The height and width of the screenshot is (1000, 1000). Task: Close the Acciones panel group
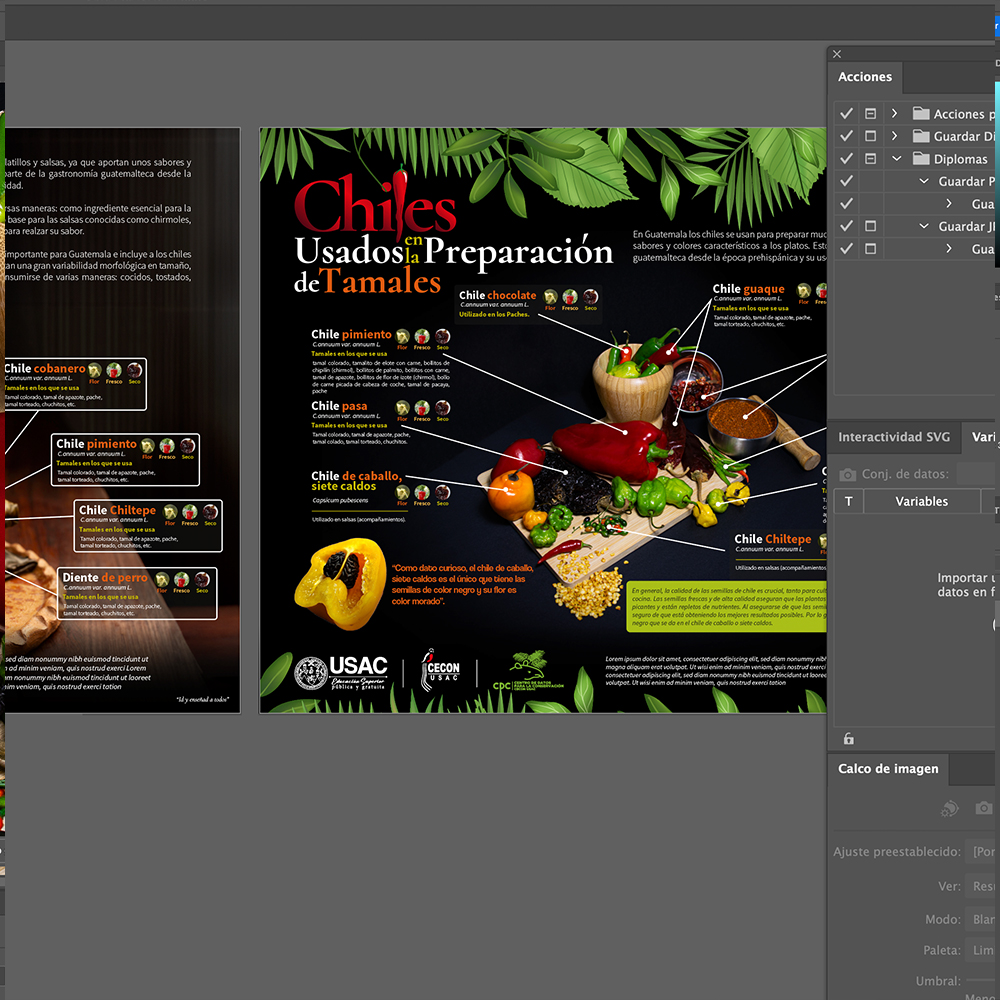tap(837, 54)
